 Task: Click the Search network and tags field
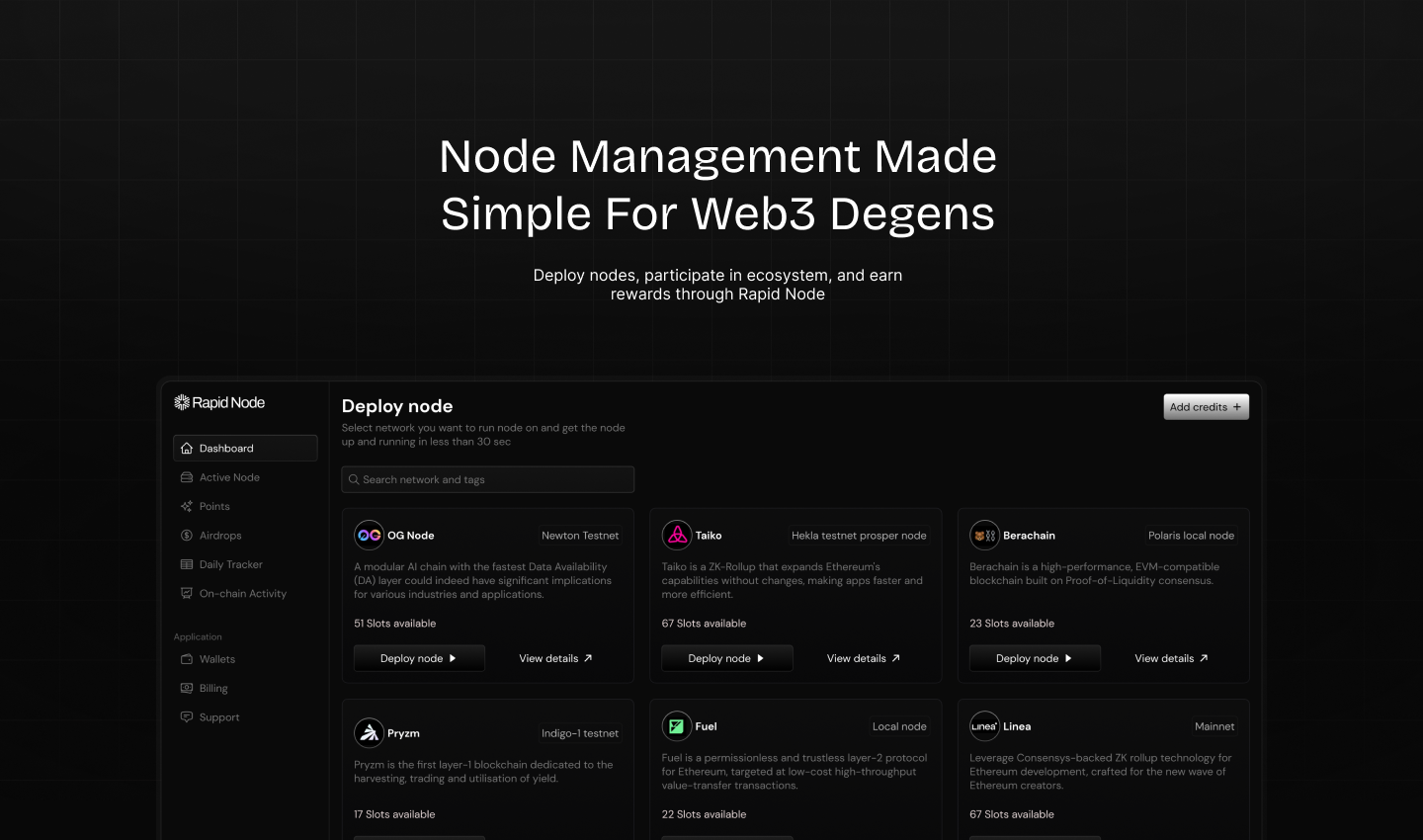487,479
